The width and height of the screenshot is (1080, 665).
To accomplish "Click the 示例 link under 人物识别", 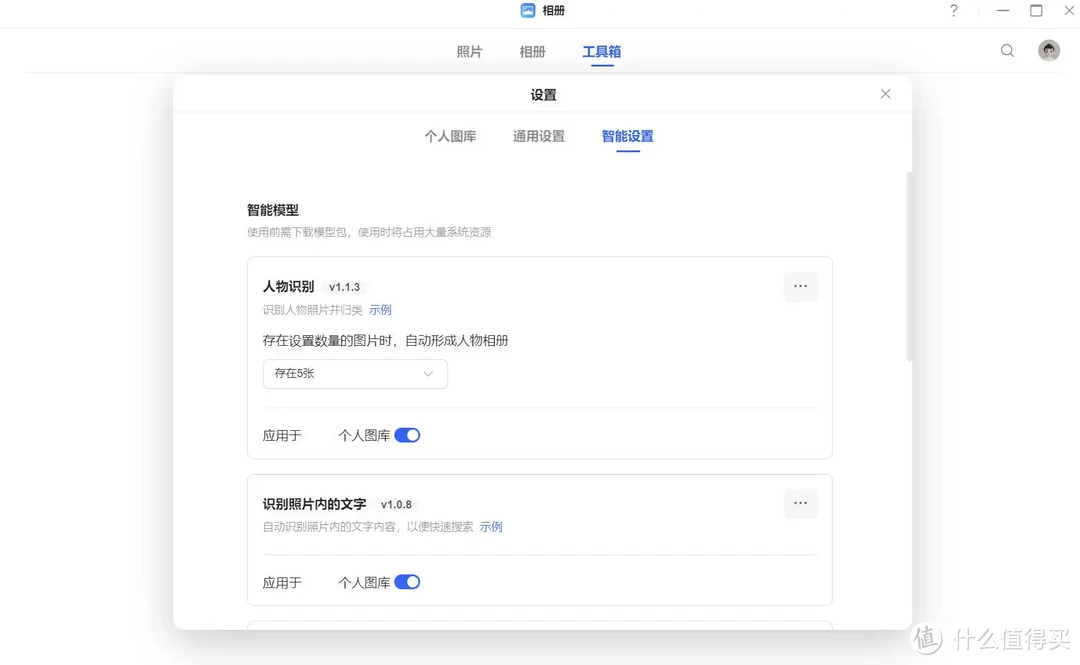I will 380,310.
